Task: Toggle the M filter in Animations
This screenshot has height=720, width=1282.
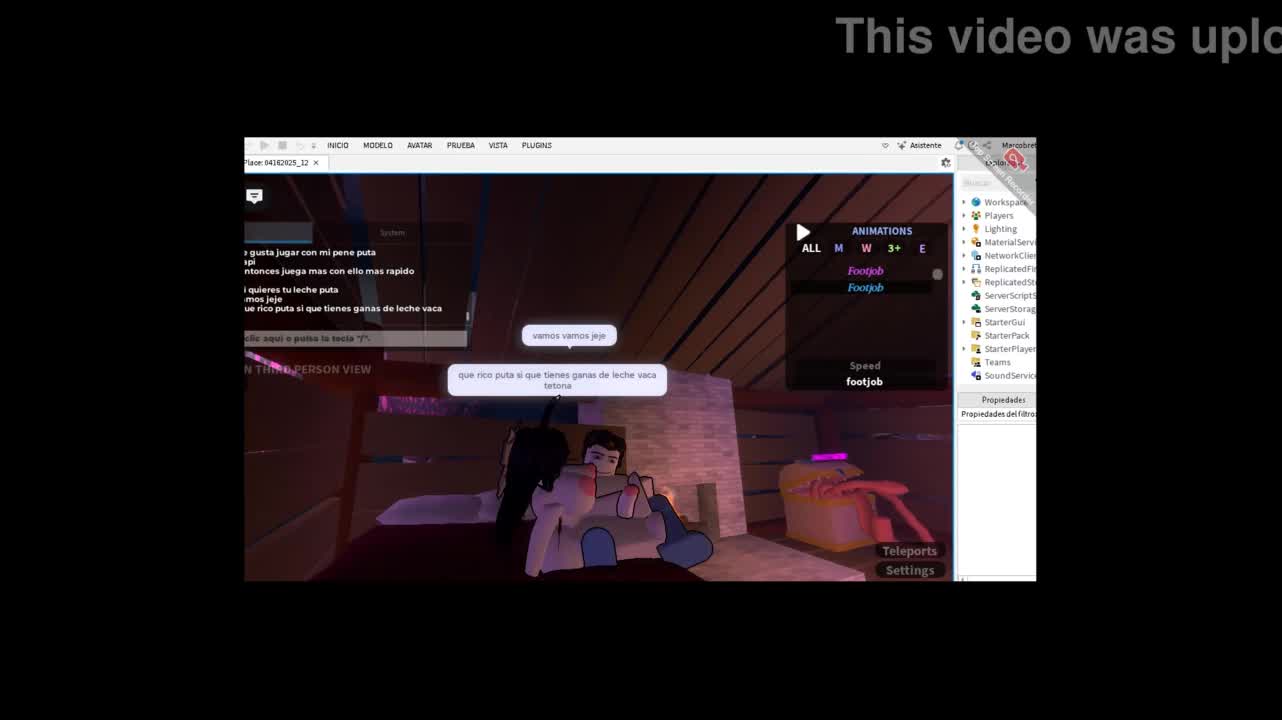Action: 839,248
